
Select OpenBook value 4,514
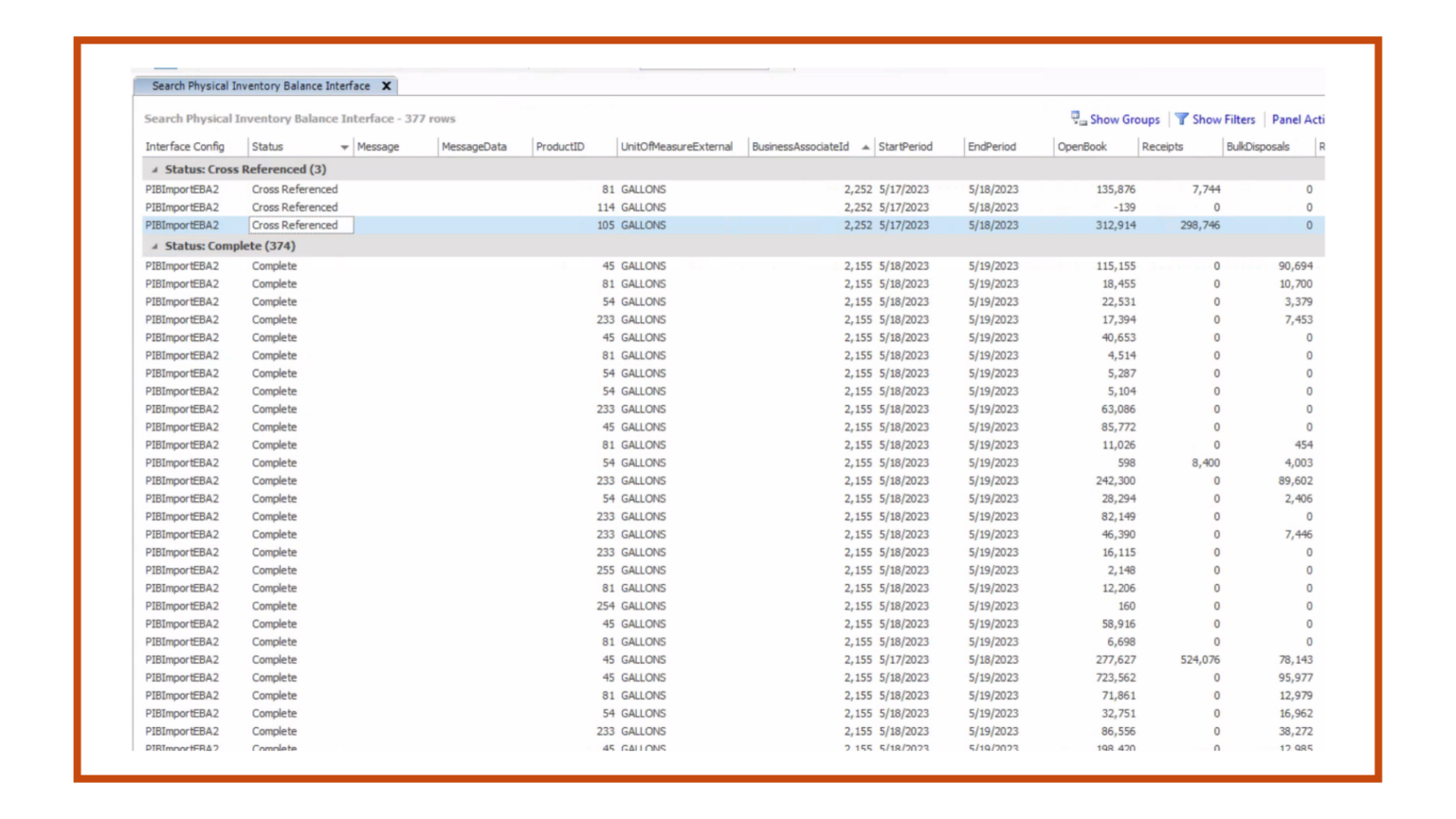[1121, 356]
